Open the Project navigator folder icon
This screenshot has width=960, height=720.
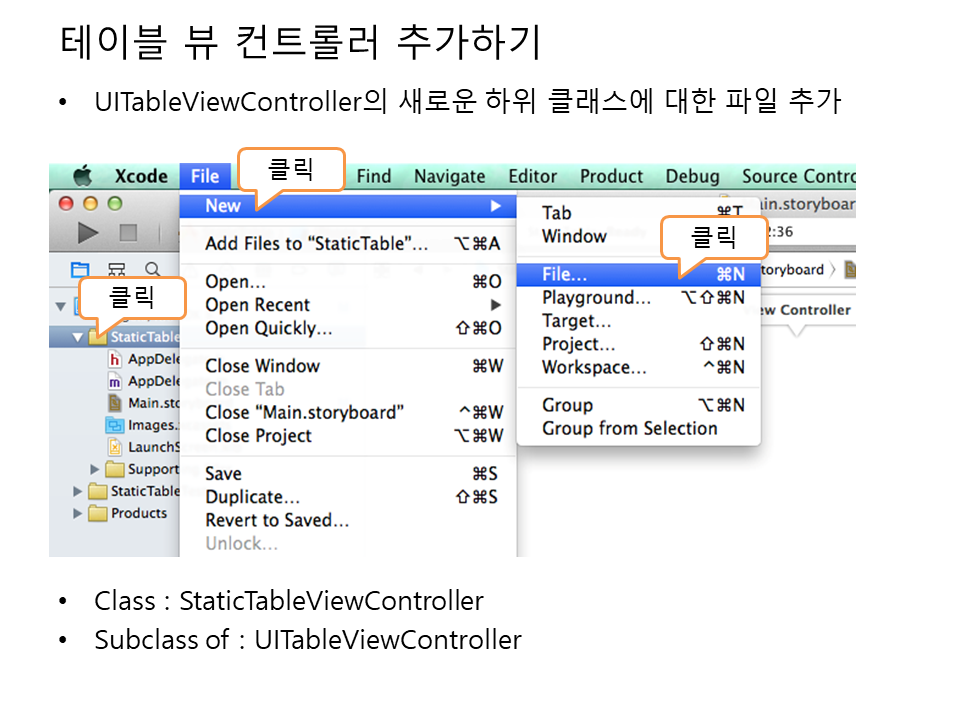click(x=79, y=269)
